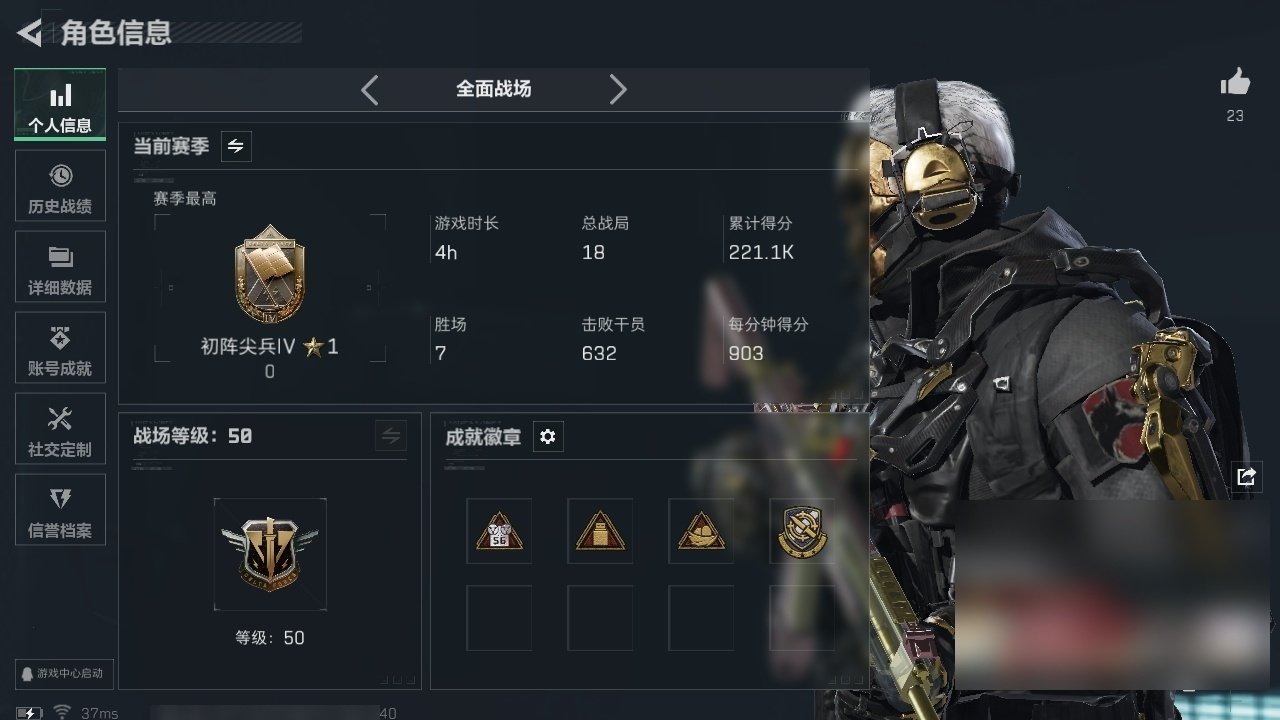
Task: Share the profile via the share icon
Action: (1246, 476)
